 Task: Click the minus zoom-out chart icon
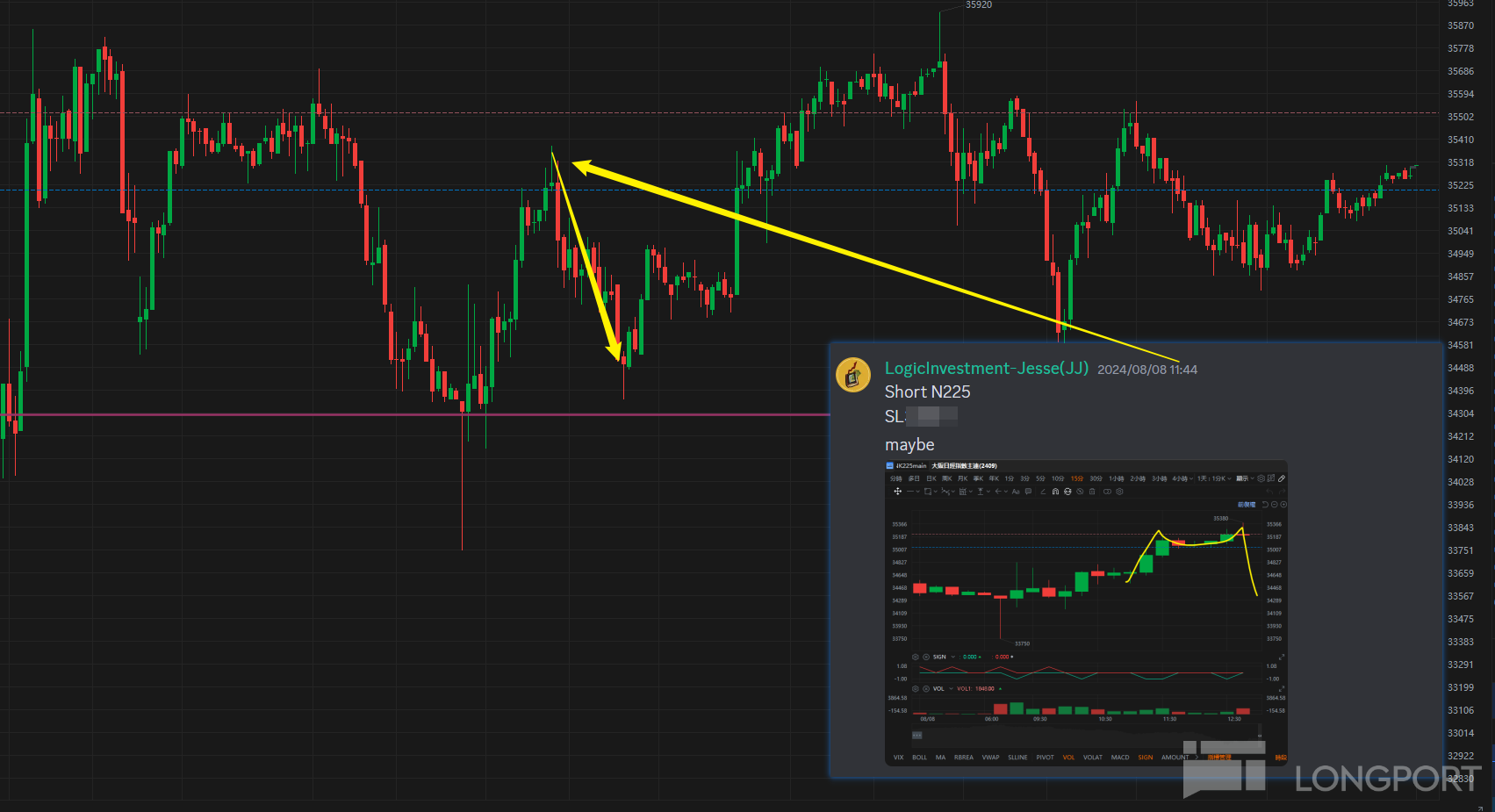pyautogui.click(x=1275, y=505)
